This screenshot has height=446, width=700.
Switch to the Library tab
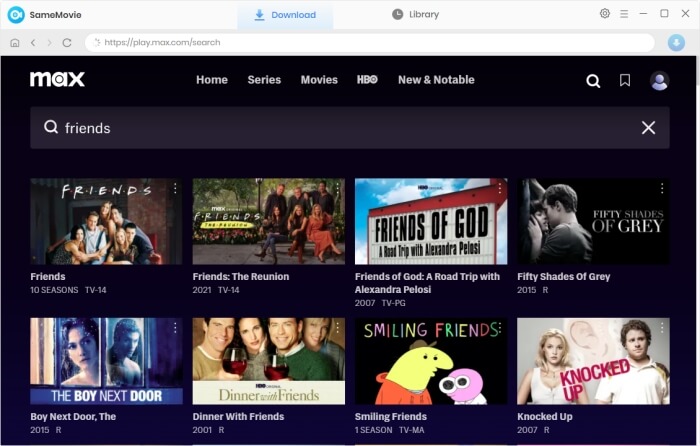[415, 15]
